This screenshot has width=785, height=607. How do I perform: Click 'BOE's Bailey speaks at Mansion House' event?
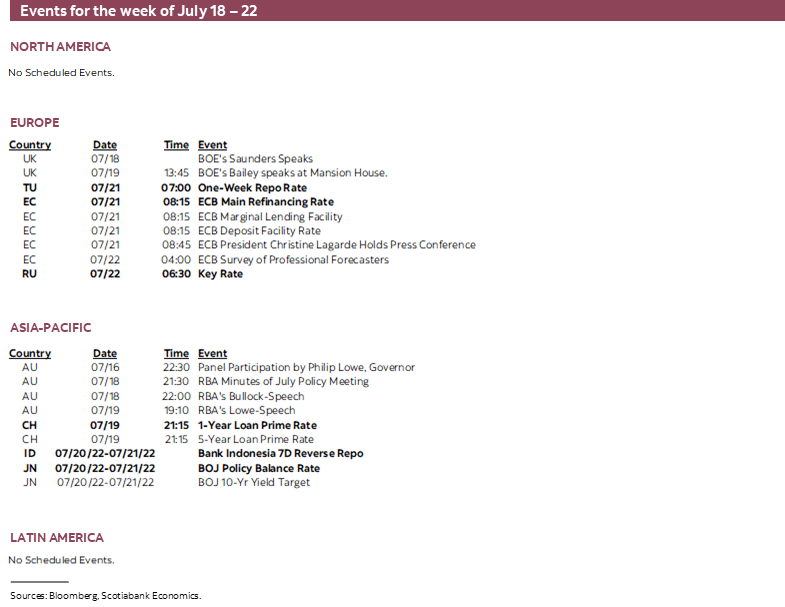292,173
